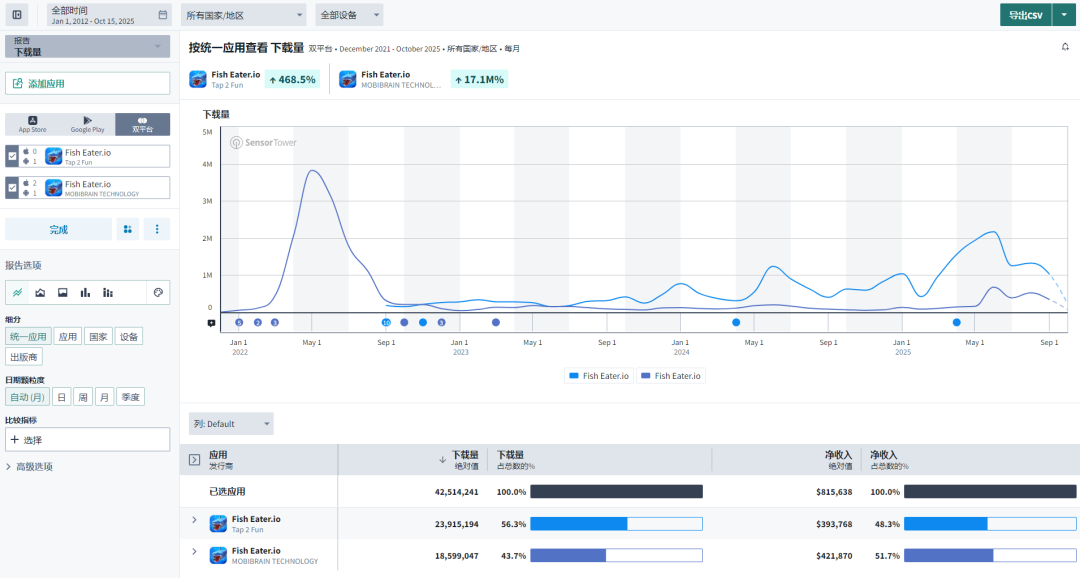Toggle the chart event annotations flag
Viewport: 1080px width, 578px height.
[x=211, y=323]
